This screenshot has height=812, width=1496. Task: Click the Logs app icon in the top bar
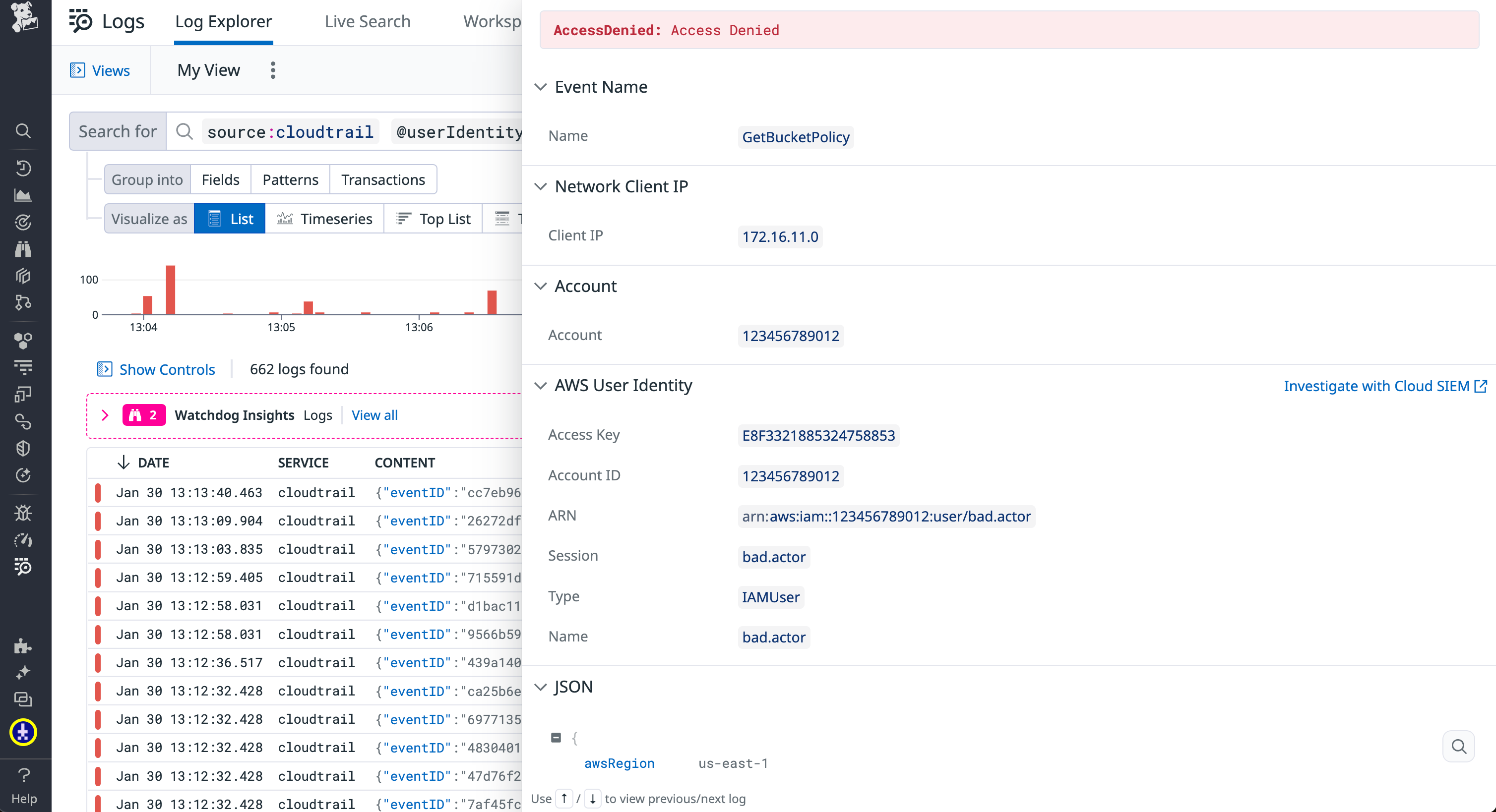point(81,21)
